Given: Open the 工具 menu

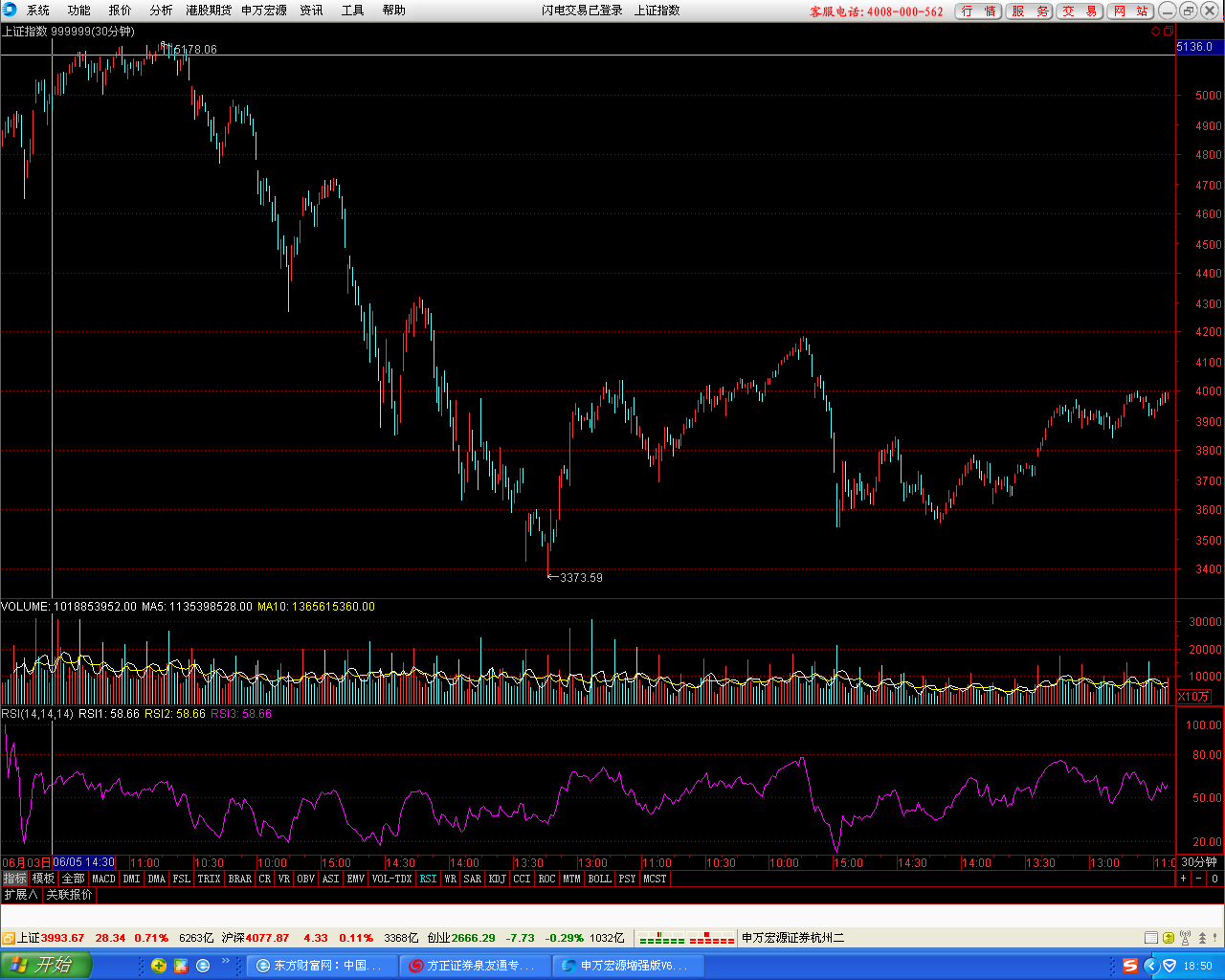Looking at the screenshot, I should tap(353, 11).
